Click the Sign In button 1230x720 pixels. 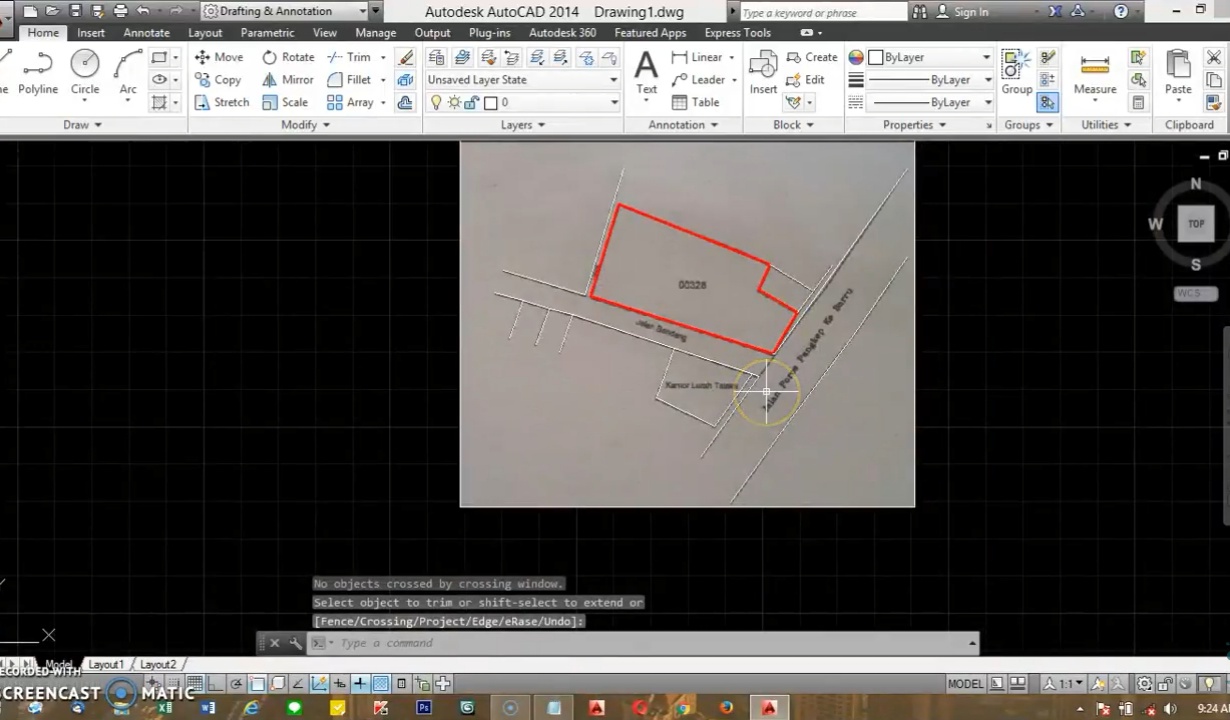[x=970, y=12]
